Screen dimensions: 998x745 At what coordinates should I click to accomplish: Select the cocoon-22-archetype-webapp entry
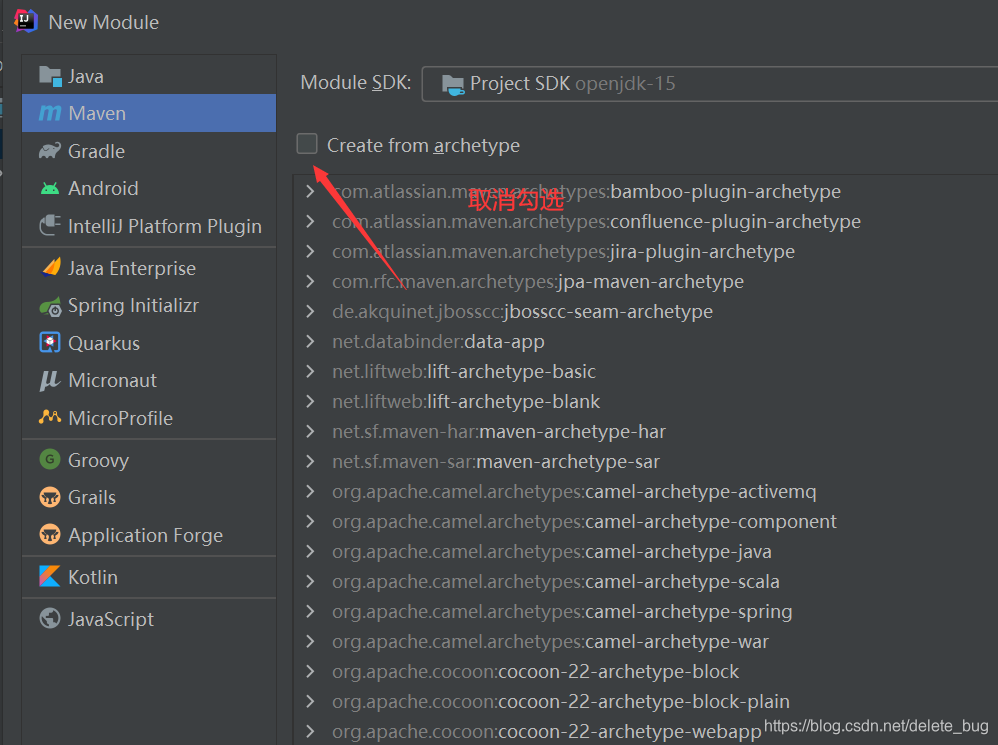point(546,732)
